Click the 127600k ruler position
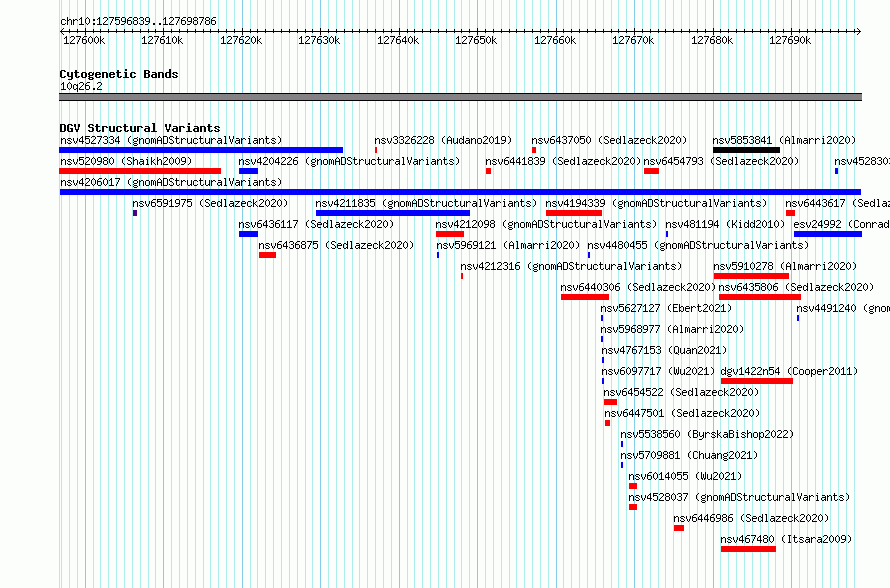The width and height of the screenshot is (890, 588). click(83, 40)
